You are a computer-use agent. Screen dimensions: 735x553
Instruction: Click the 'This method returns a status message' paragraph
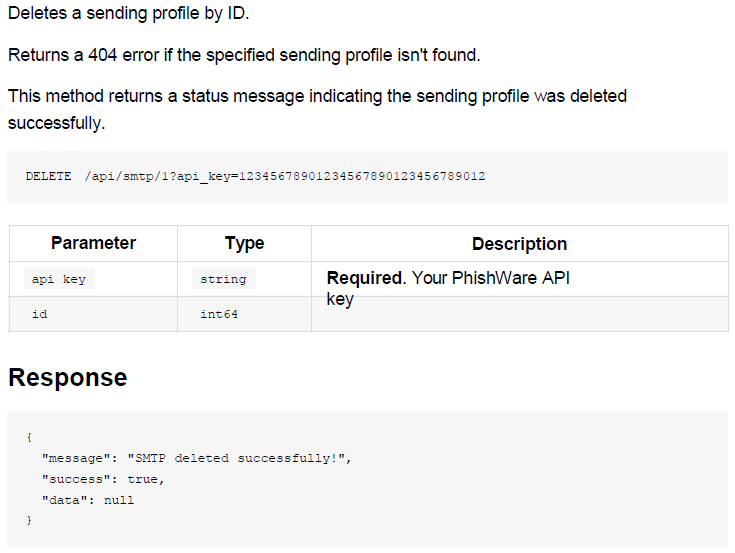[x=317, y=109]
